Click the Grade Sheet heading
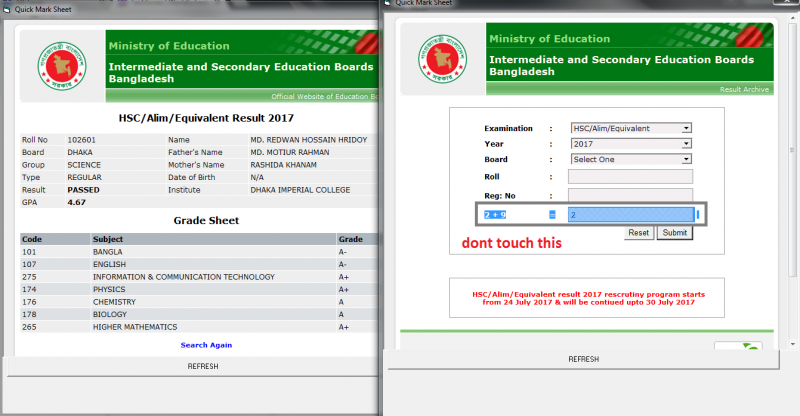The width and height of the screenshot is (800, 416). [x=206, y=221]
